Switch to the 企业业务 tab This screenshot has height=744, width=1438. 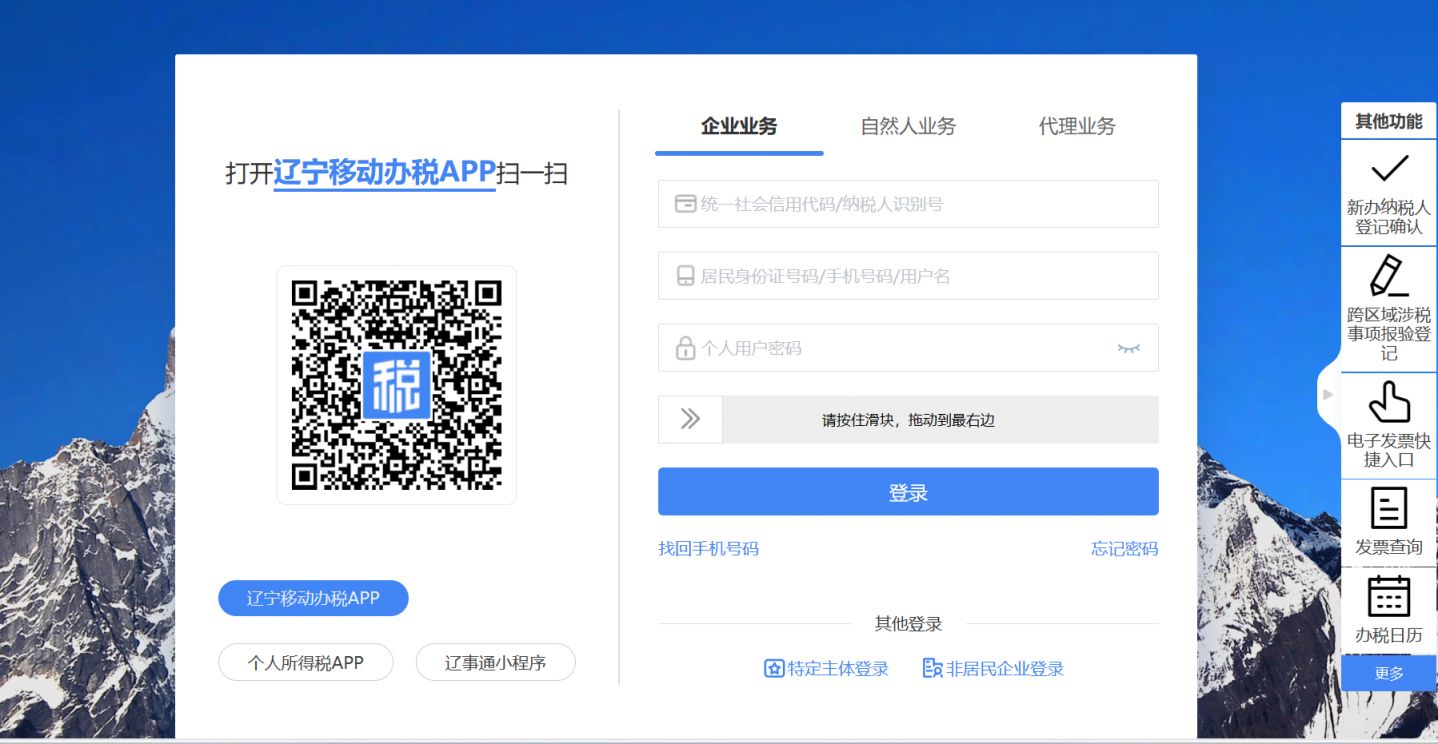coord(739,126)
